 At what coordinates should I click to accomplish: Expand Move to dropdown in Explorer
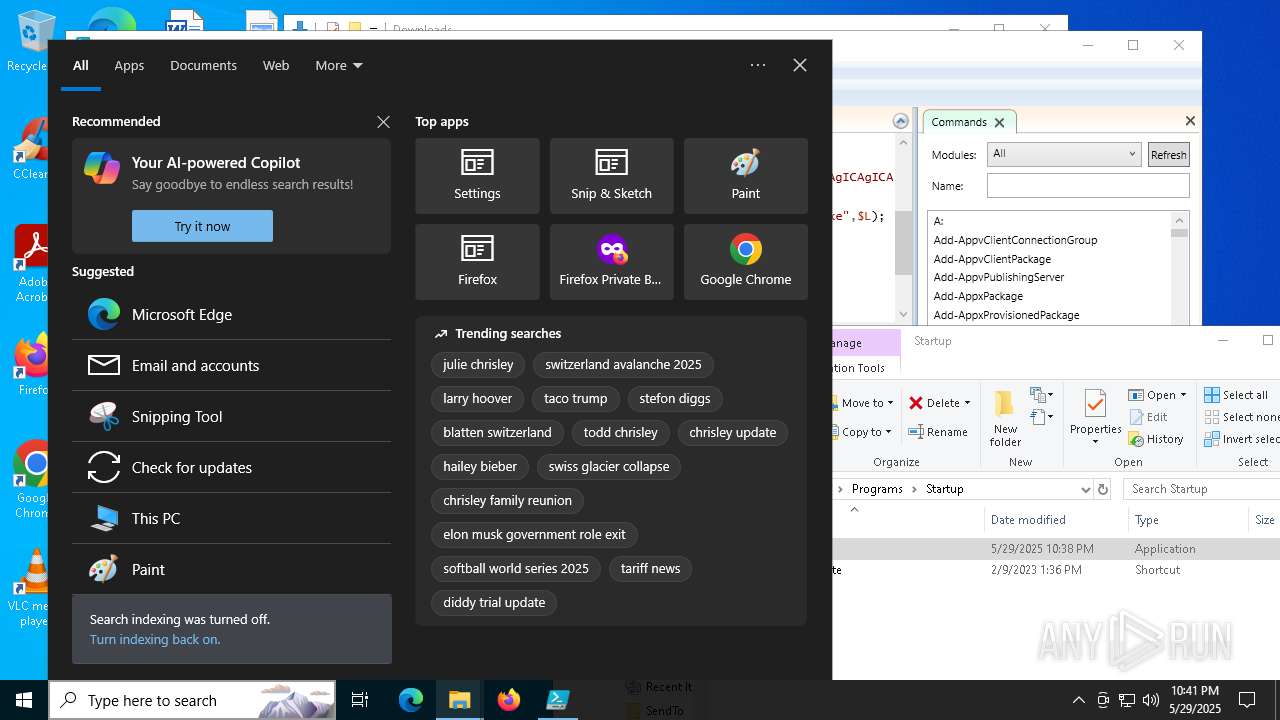point(891,403)
